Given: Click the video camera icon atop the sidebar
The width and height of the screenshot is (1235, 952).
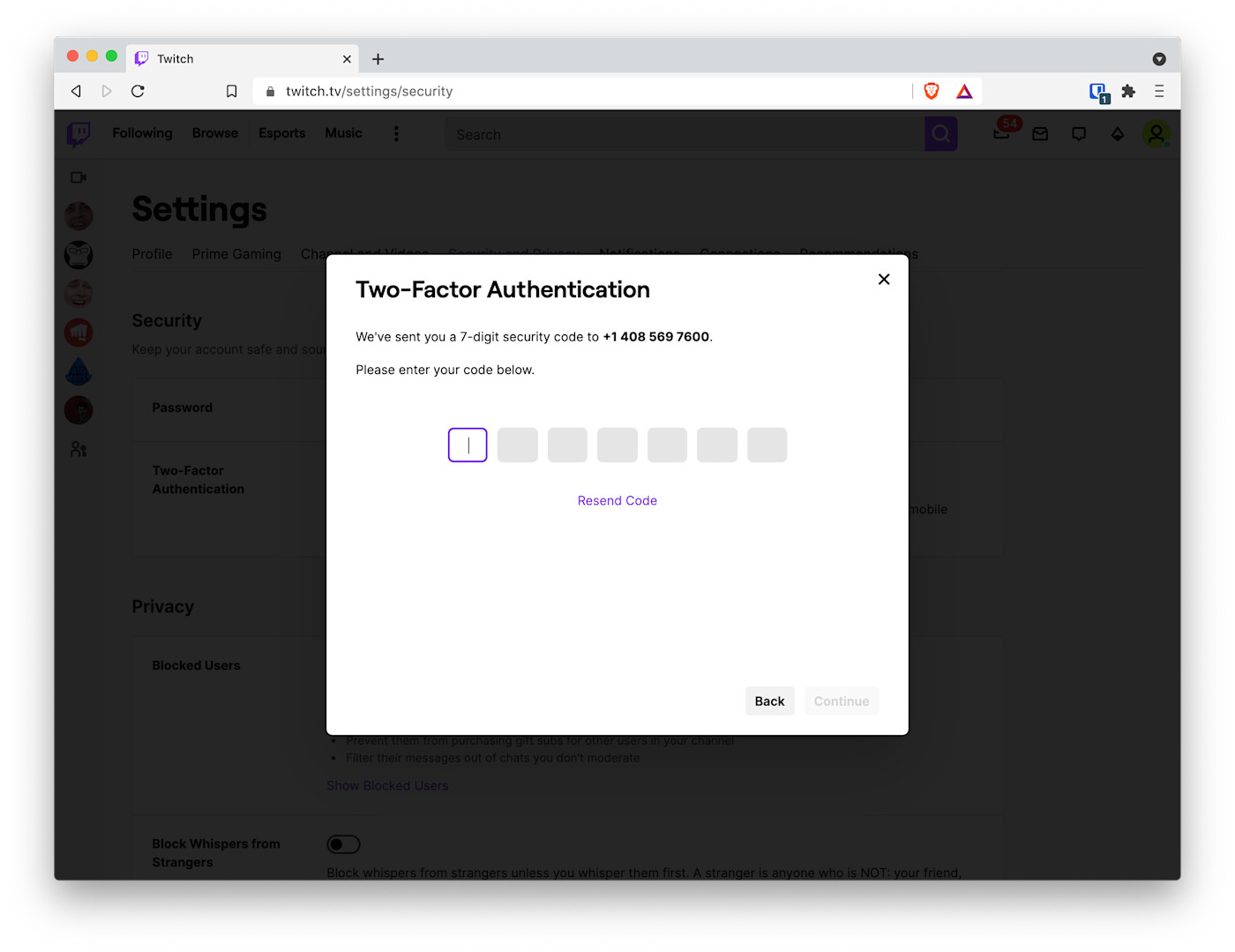Looking at the screenshot, I should coord(78,176).
